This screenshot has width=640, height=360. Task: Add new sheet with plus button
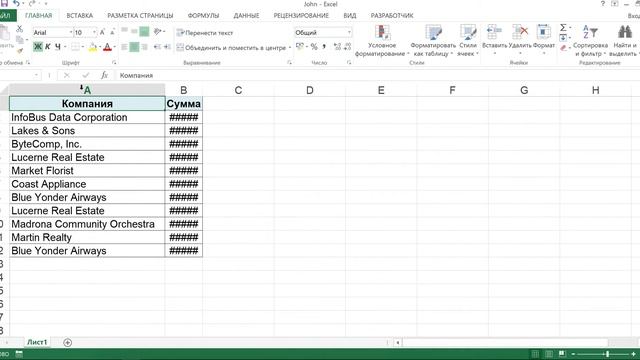(x=68, y=342)
